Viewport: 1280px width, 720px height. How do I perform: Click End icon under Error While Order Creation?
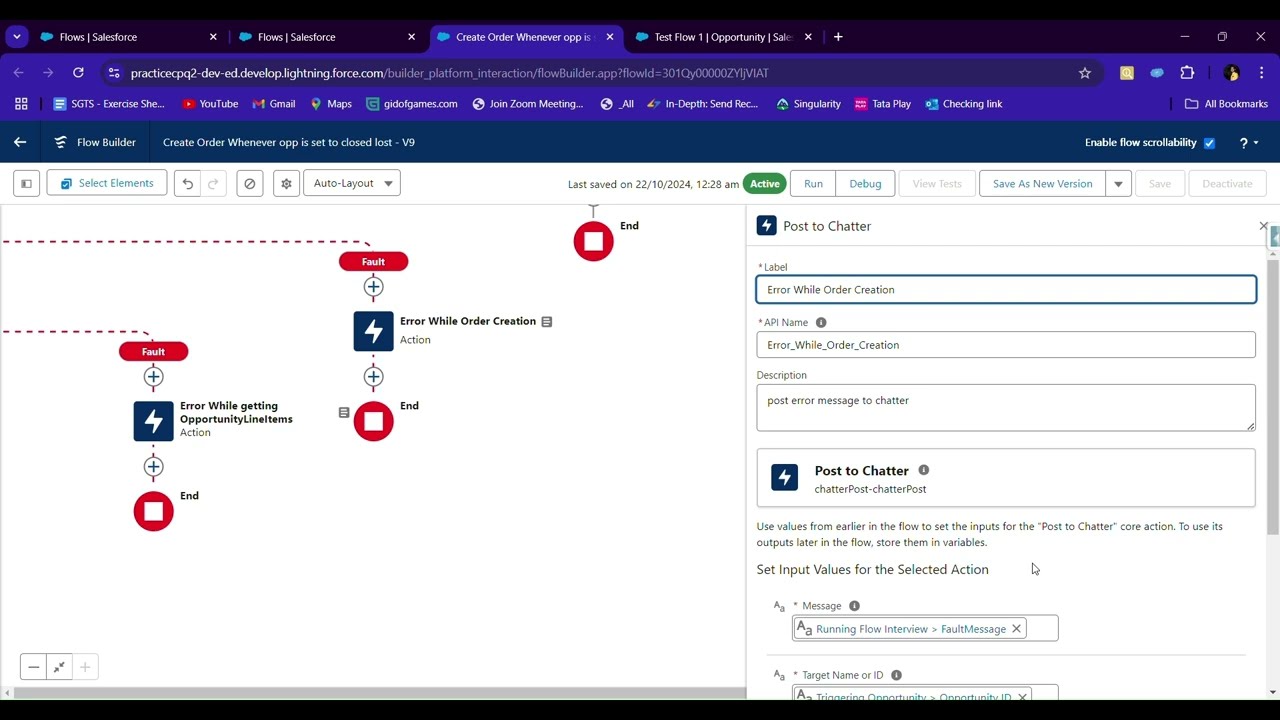(373, 421)
